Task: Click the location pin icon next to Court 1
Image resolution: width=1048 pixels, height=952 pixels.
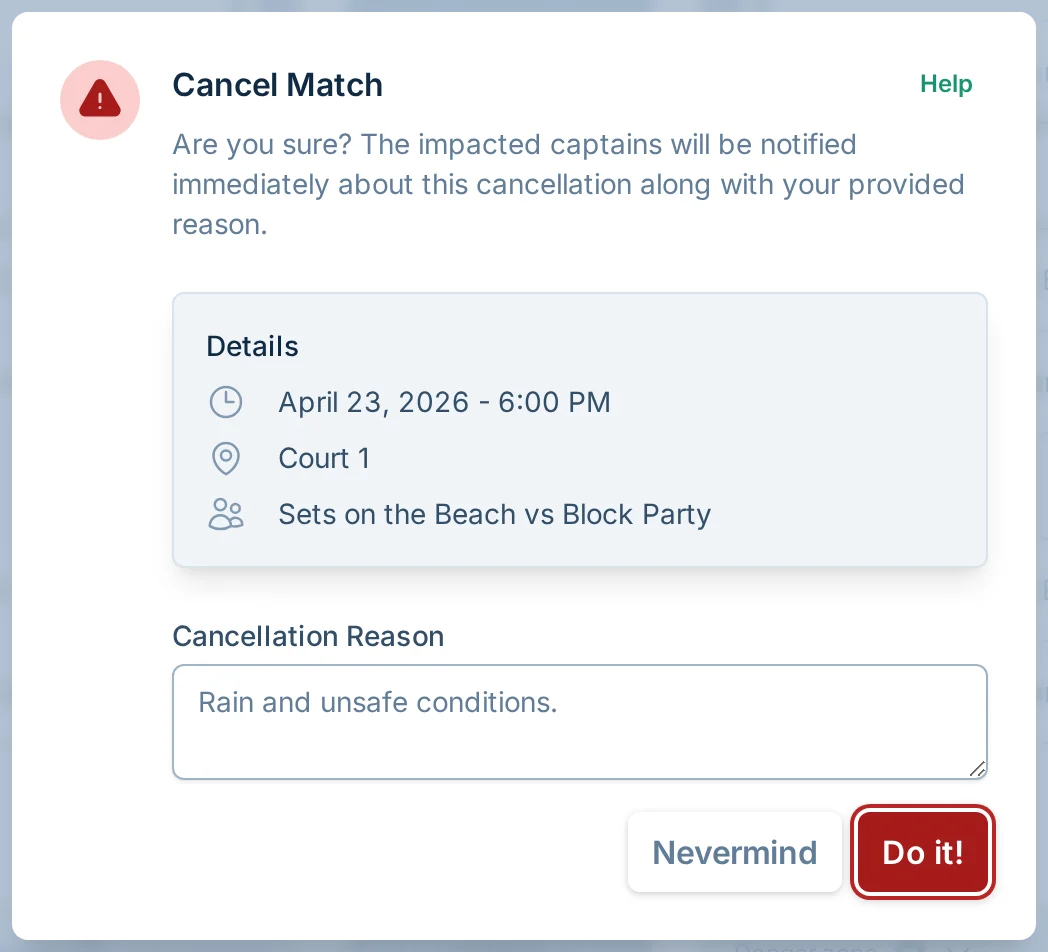Action: pos(226,458)
